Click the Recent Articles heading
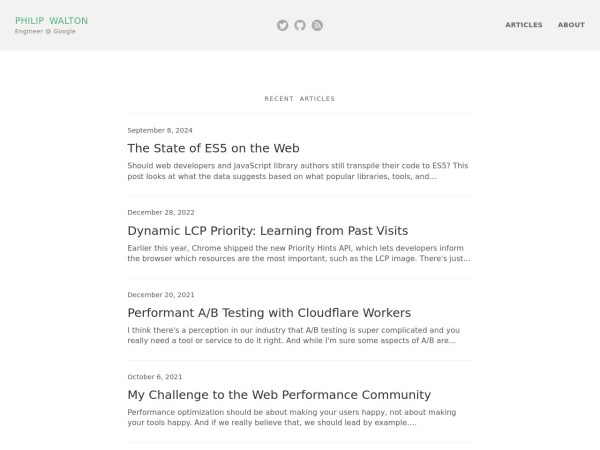This screenshot has height=450, width=600. (300, 99)
